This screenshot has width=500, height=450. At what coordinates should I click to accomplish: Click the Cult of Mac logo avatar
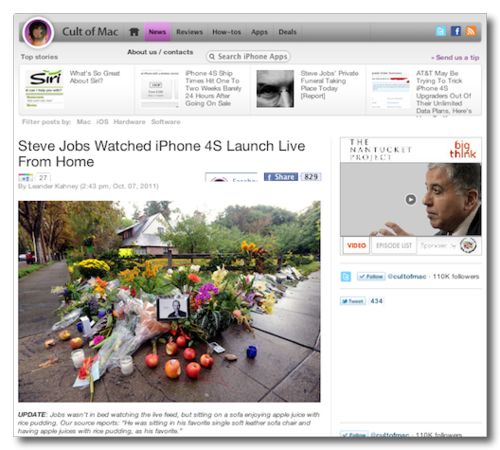(x=38, y=32)
